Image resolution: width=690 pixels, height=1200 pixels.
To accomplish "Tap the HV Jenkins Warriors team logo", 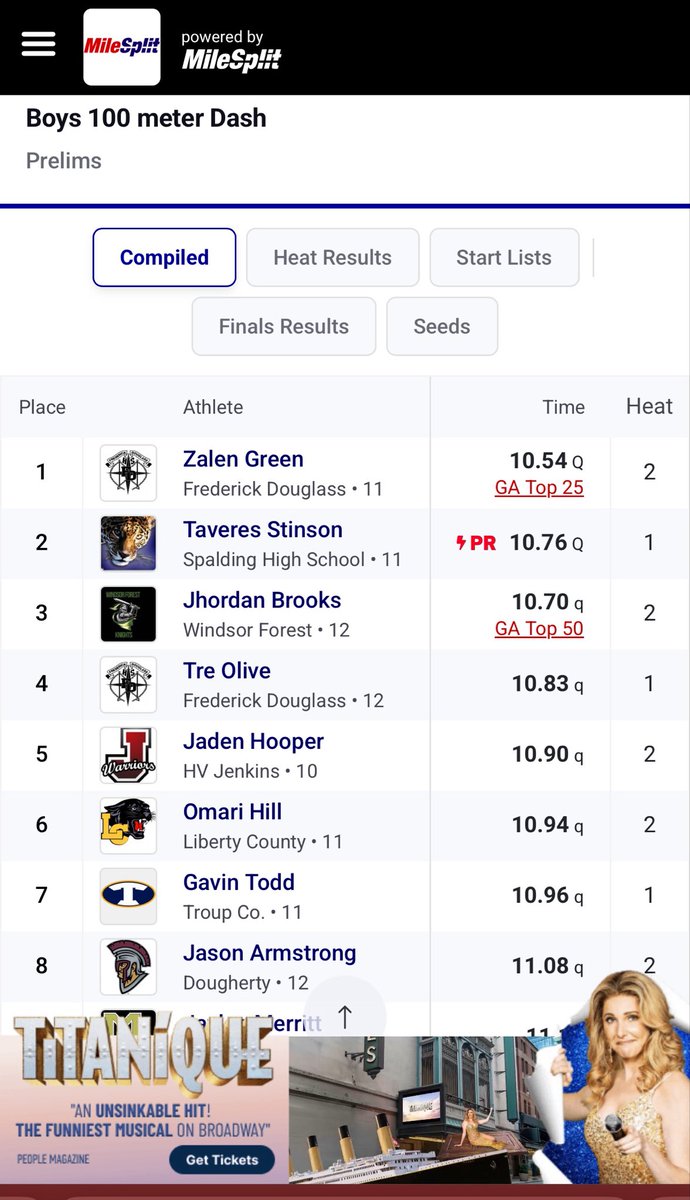I will click(x=128, y=755).
